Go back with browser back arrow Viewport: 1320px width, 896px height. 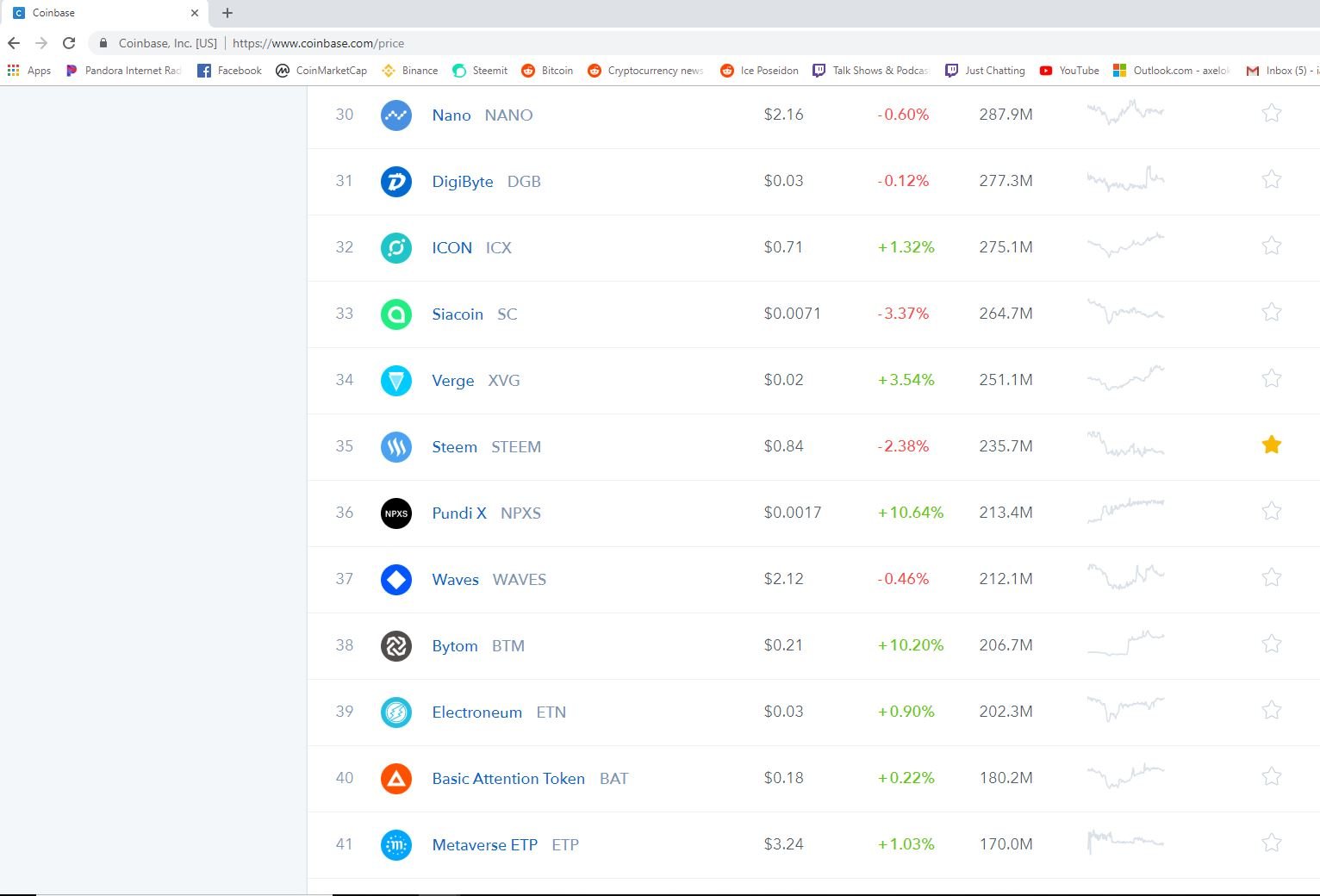pyautogui.click(x=14, y=43)
